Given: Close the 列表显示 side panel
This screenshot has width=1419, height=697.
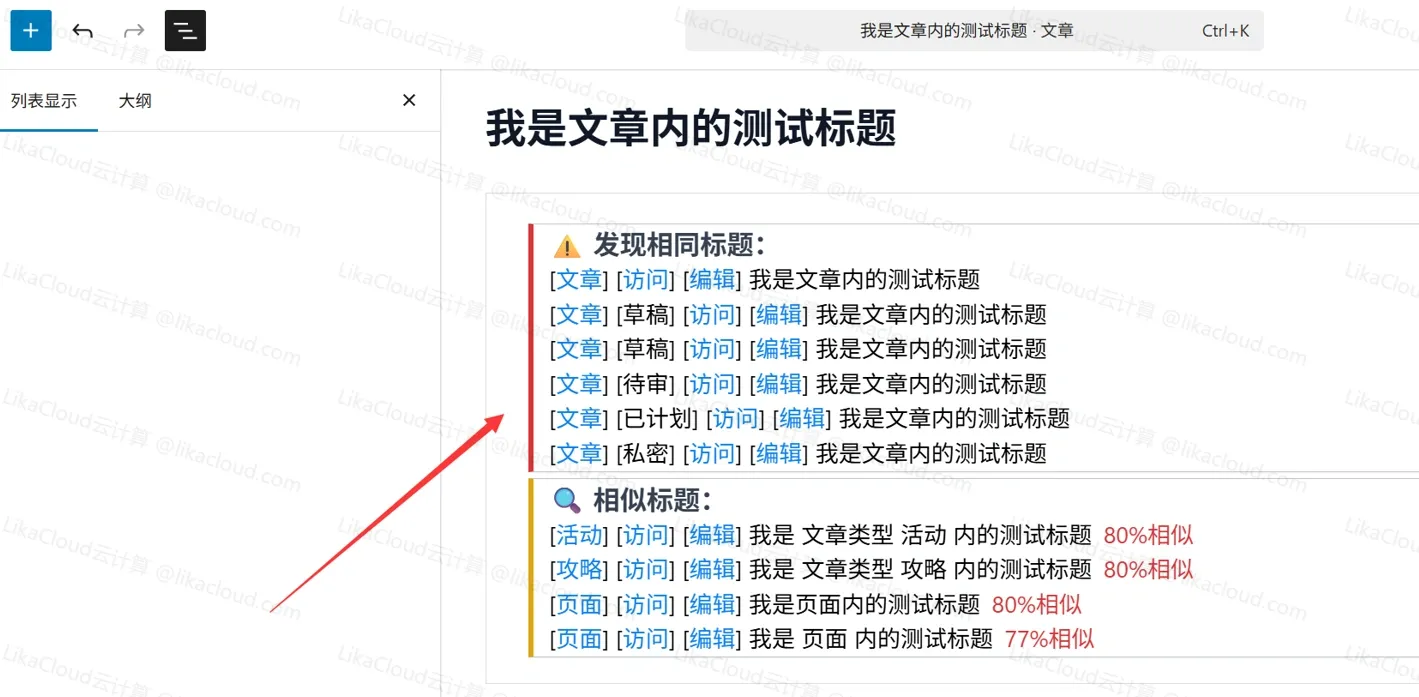Looking at the screenshot, I should click(x=408, y=100).
